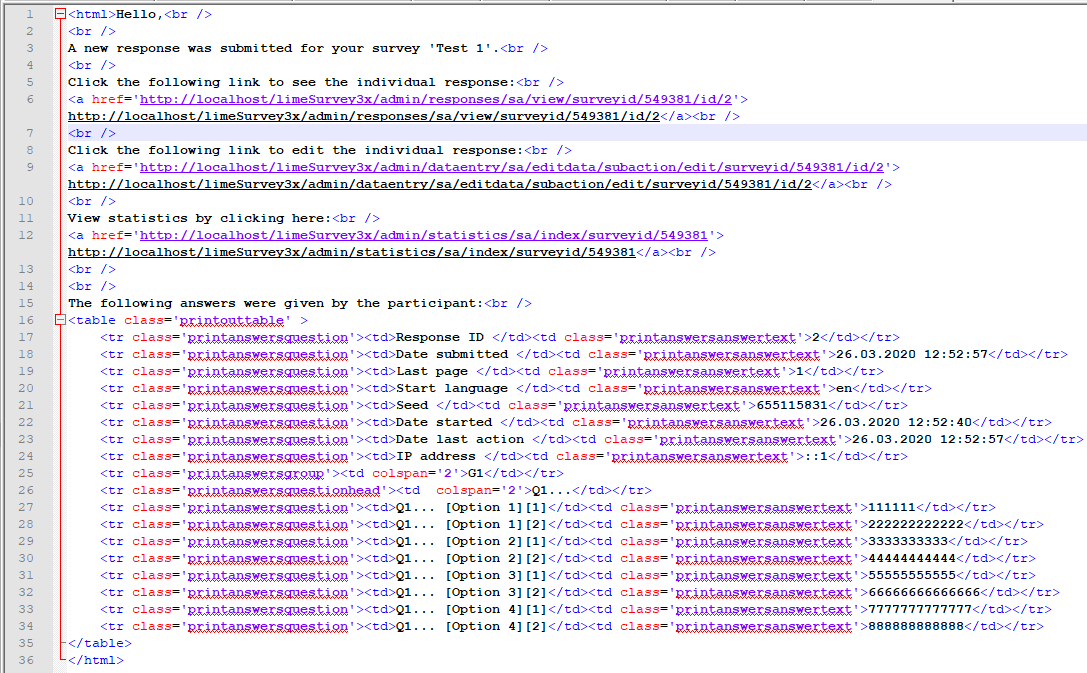Click the 'printouttable' class name on line 16
The width and height of the screenshot is (1087, 673).
231,320
